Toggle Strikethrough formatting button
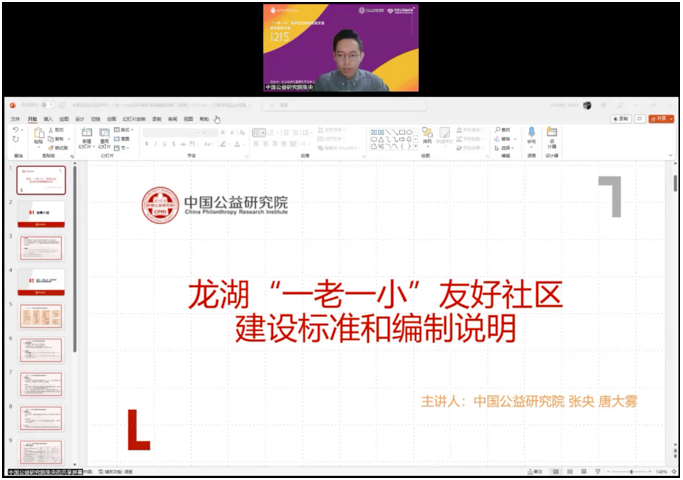683x480 pixels. point(183,144)
